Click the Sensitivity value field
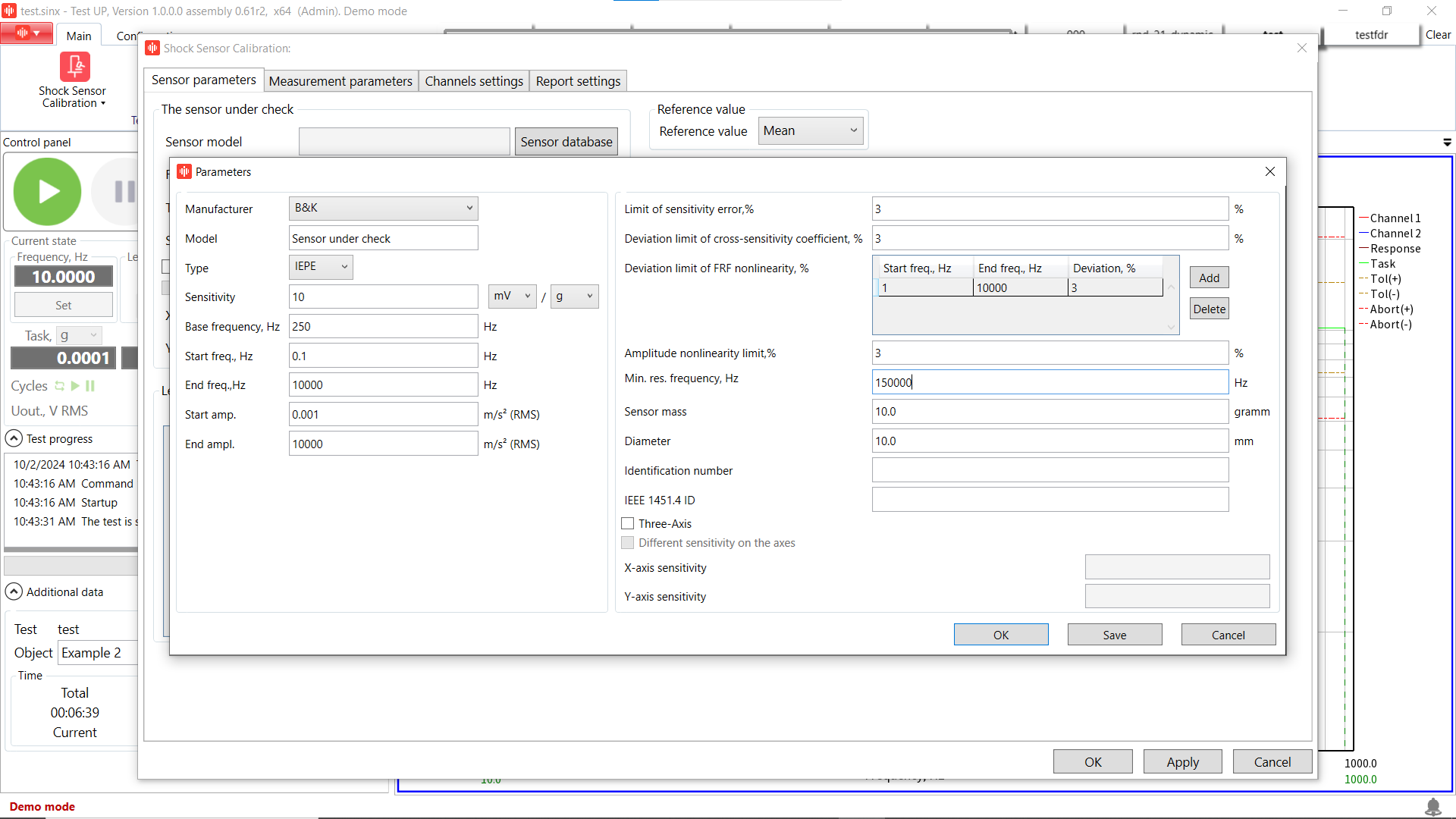The height and width of the screenshot is (819, 1456). pos(383,297)
